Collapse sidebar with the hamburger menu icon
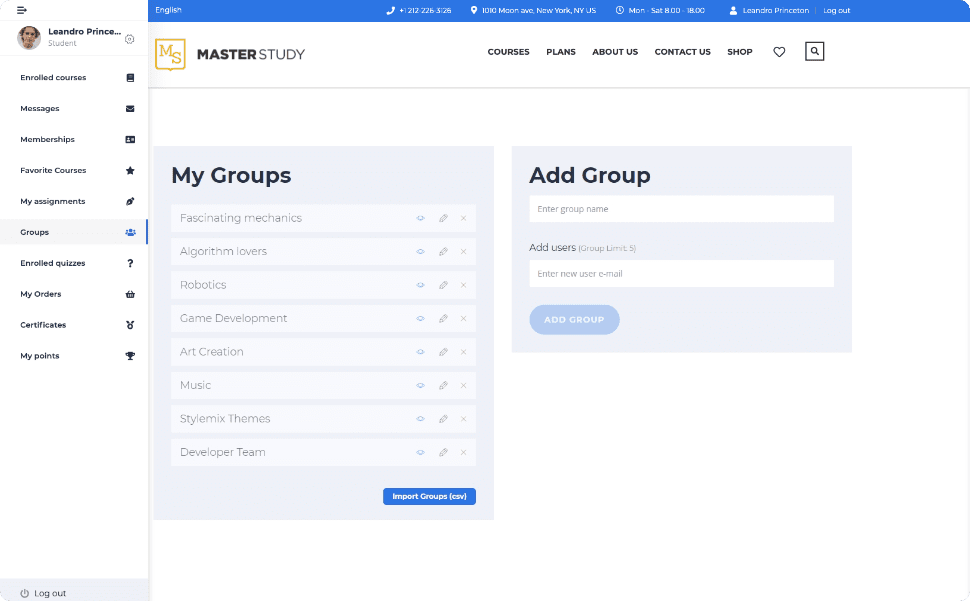970x601 pixels. point(22,10)
